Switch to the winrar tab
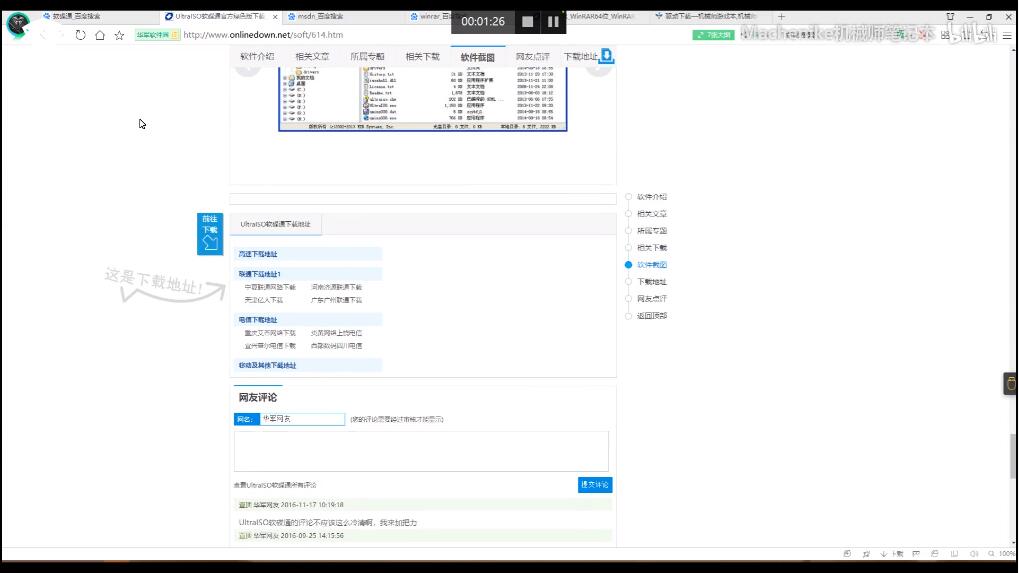Image resolution: width=1019 pixels, height=573 pixels. click(429, 16)
